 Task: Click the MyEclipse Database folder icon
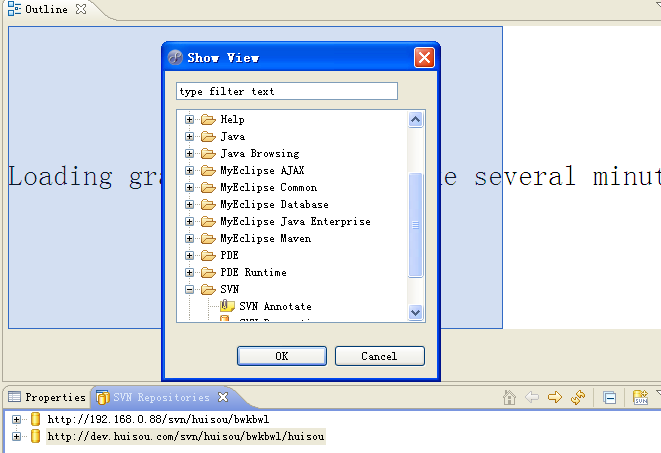click(208, 204)
